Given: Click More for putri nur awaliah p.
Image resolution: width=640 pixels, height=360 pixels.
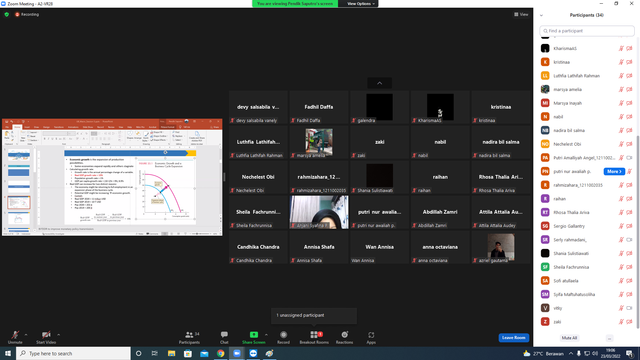Looking at the screenshot, I should 614,171.
